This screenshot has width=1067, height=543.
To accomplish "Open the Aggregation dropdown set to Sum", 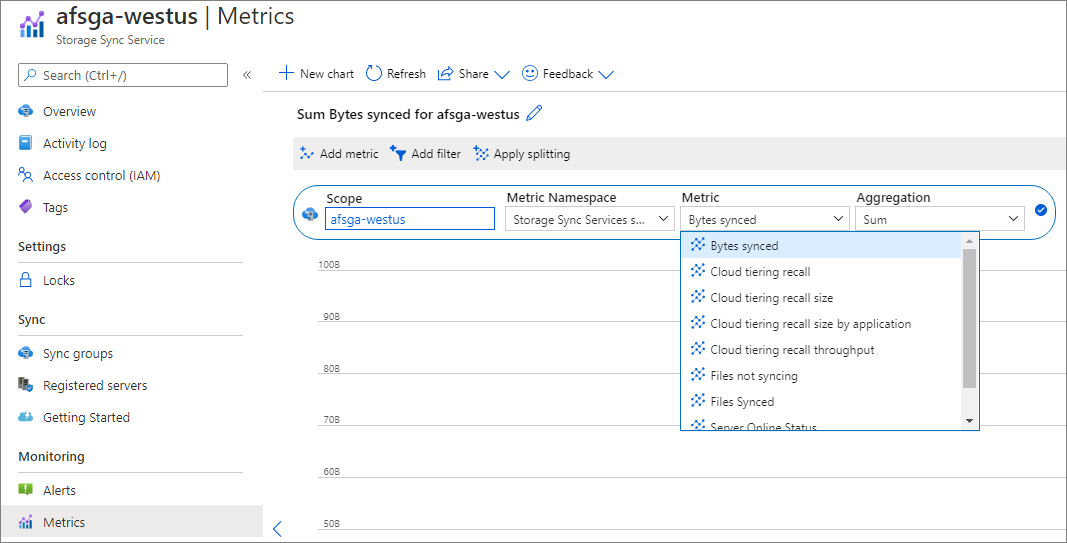I will coord(939,219).
